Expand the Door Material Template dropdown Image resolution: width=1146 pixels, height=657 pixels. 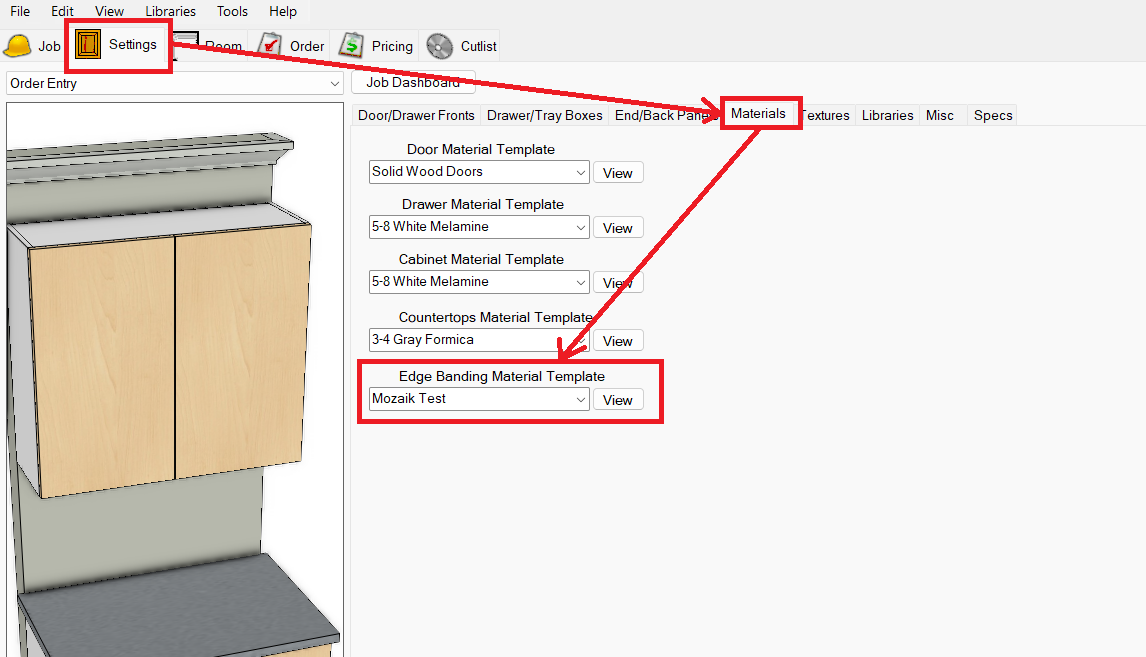[580, 172]
